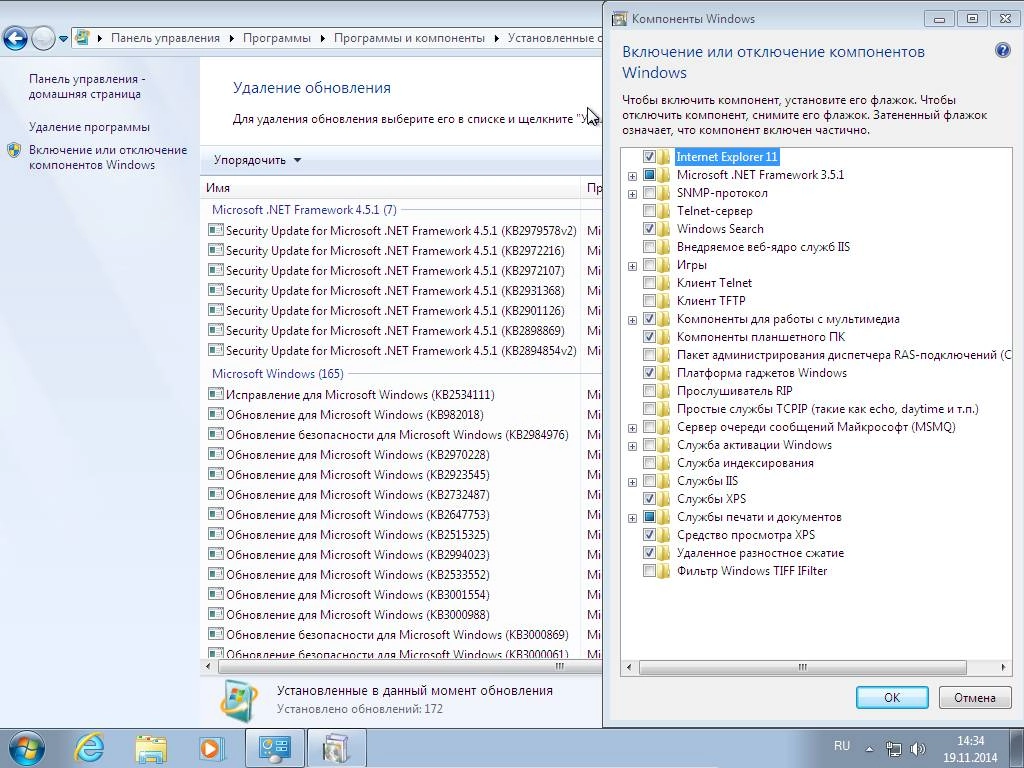Launch Internet Explorer from the taskbar
Screen dimensions: 1024x768
click(89, 748)
